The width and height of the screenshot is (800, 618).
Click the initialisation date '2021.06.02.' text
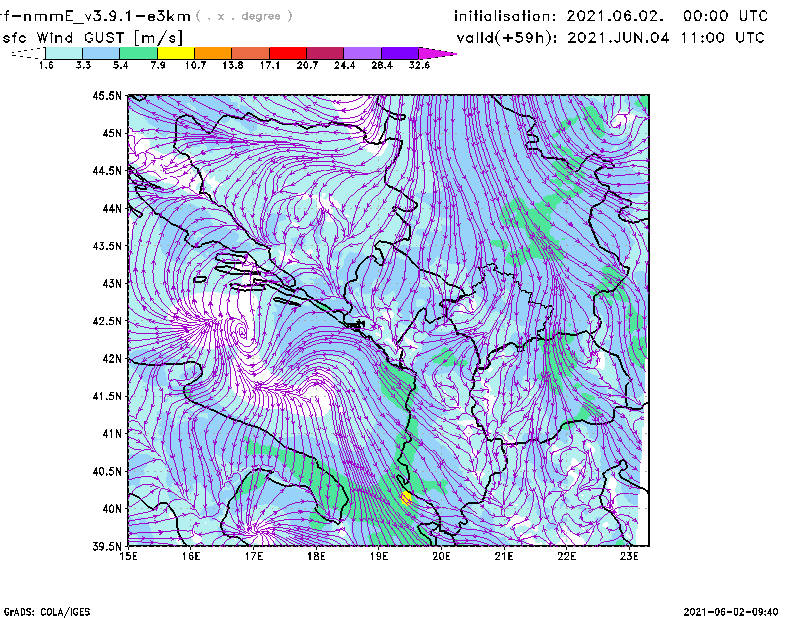615,16
